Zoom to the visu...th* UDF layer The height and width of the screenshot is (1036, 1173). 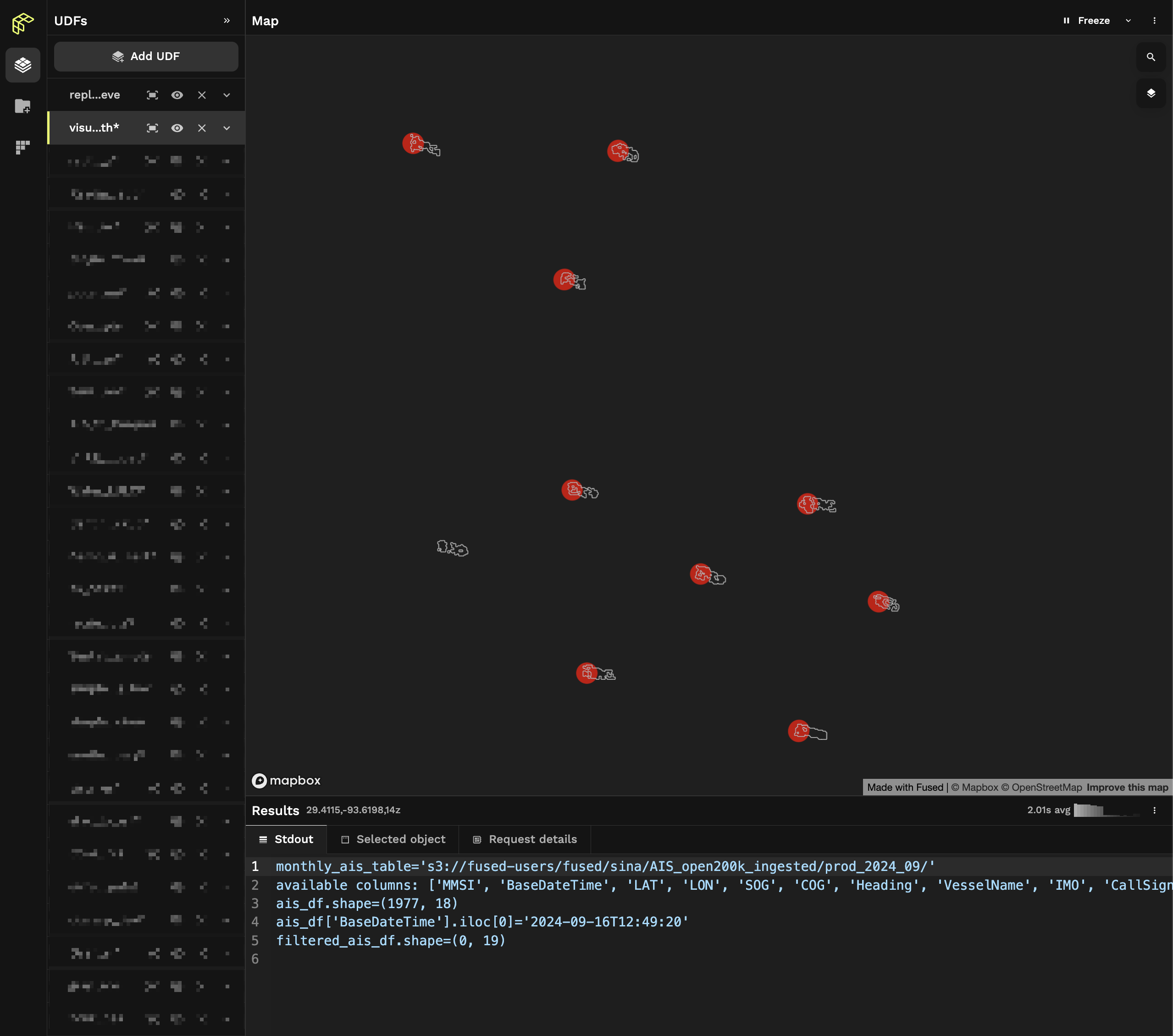tap(152, 128)
